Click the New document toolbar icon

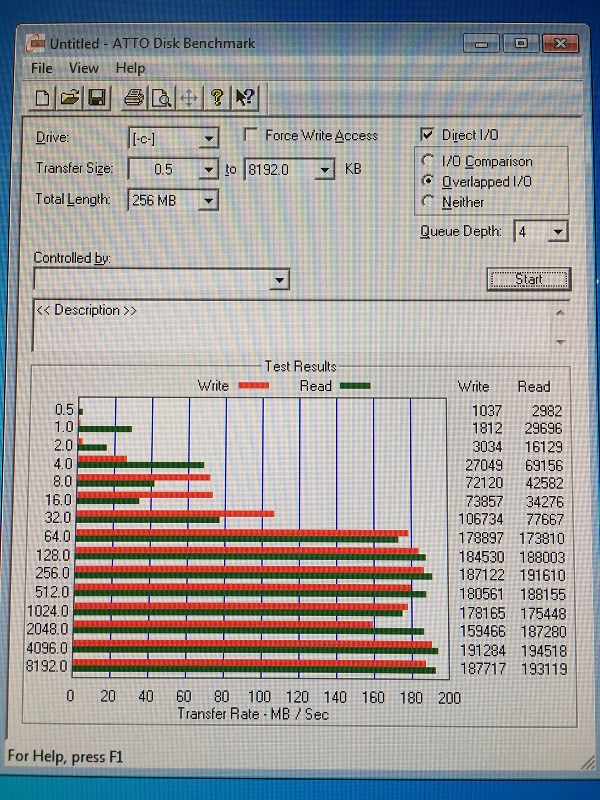(x=42, y=97)
